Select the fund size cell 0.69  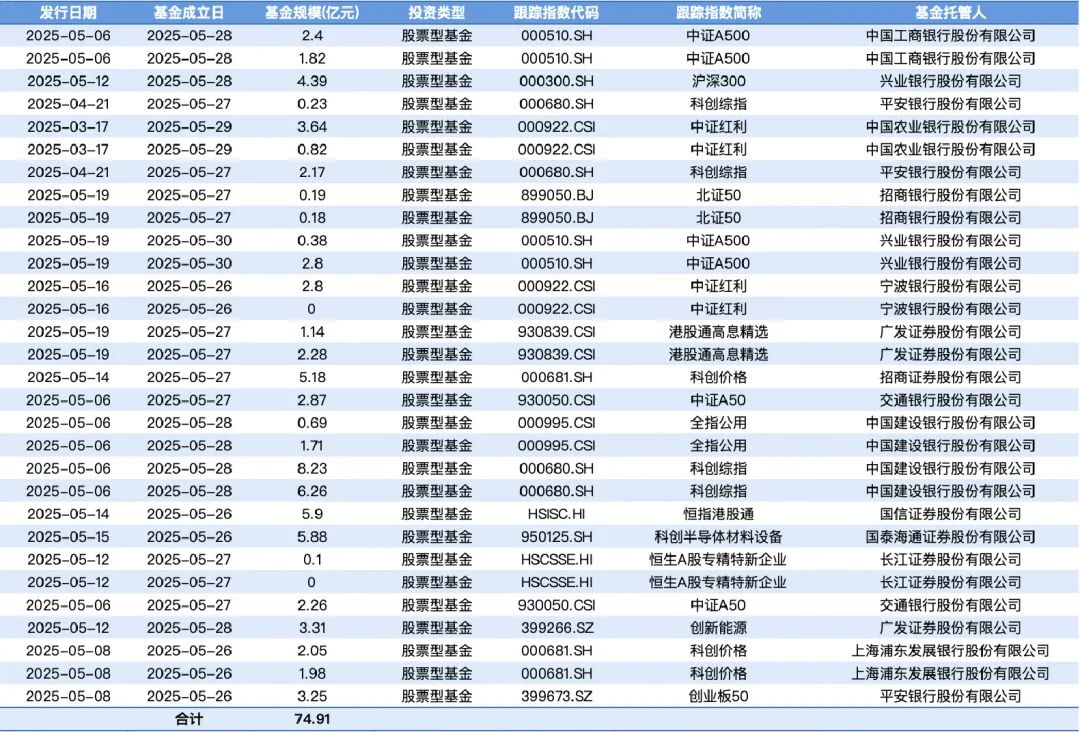click(x=312, y=423)
